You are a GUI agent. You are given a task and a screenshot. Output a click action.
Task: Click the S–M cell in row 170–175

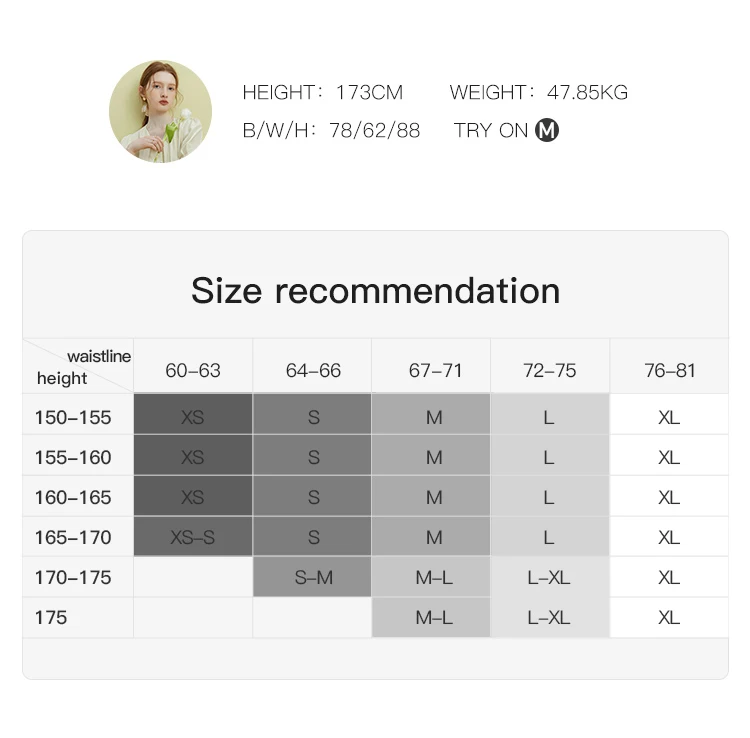(x=313, y=577)
